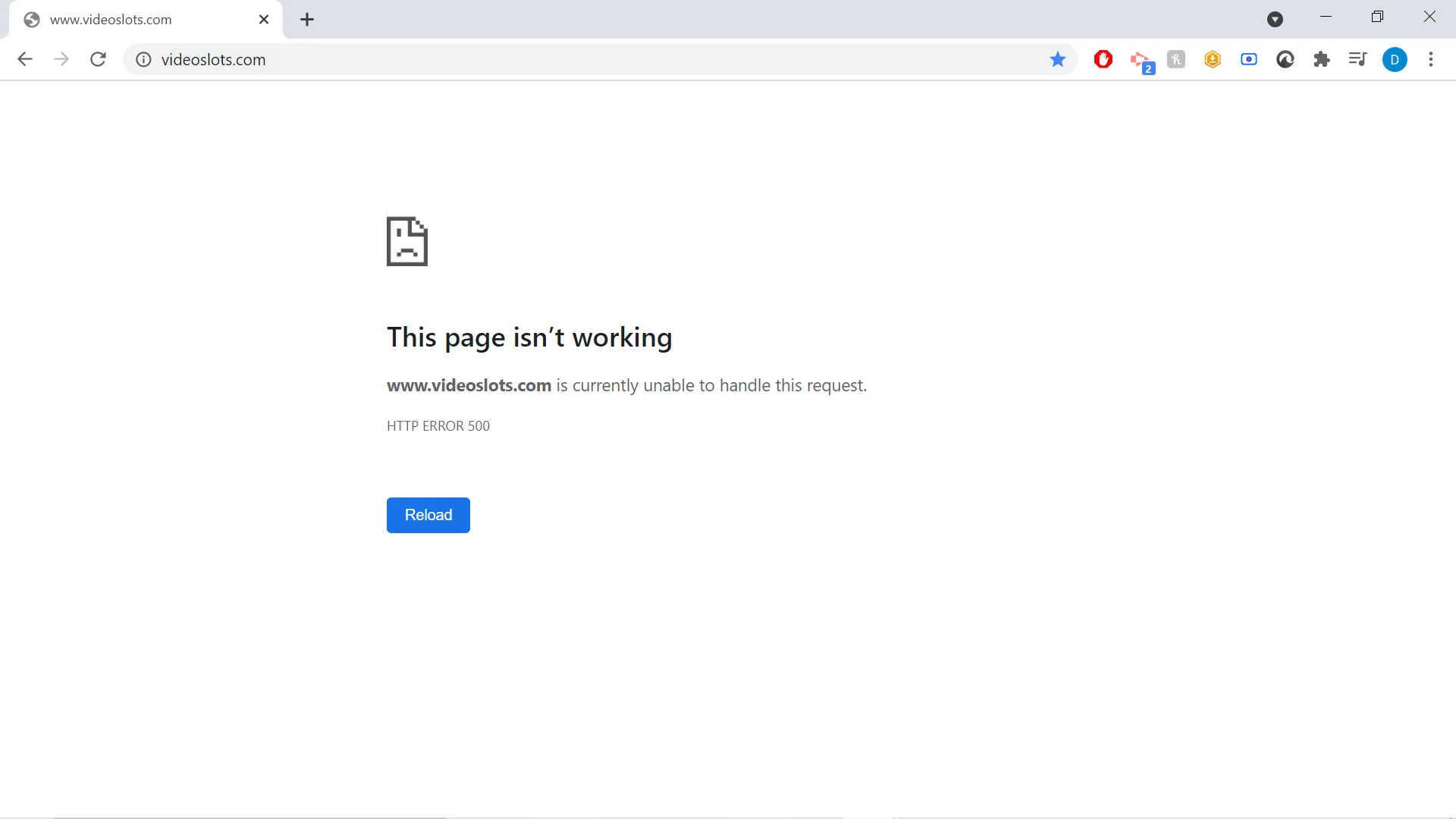Minimize the browser window
The height and width of the screenshot is (819, 1456).
pyautogui.click(x=1326, y=17)
